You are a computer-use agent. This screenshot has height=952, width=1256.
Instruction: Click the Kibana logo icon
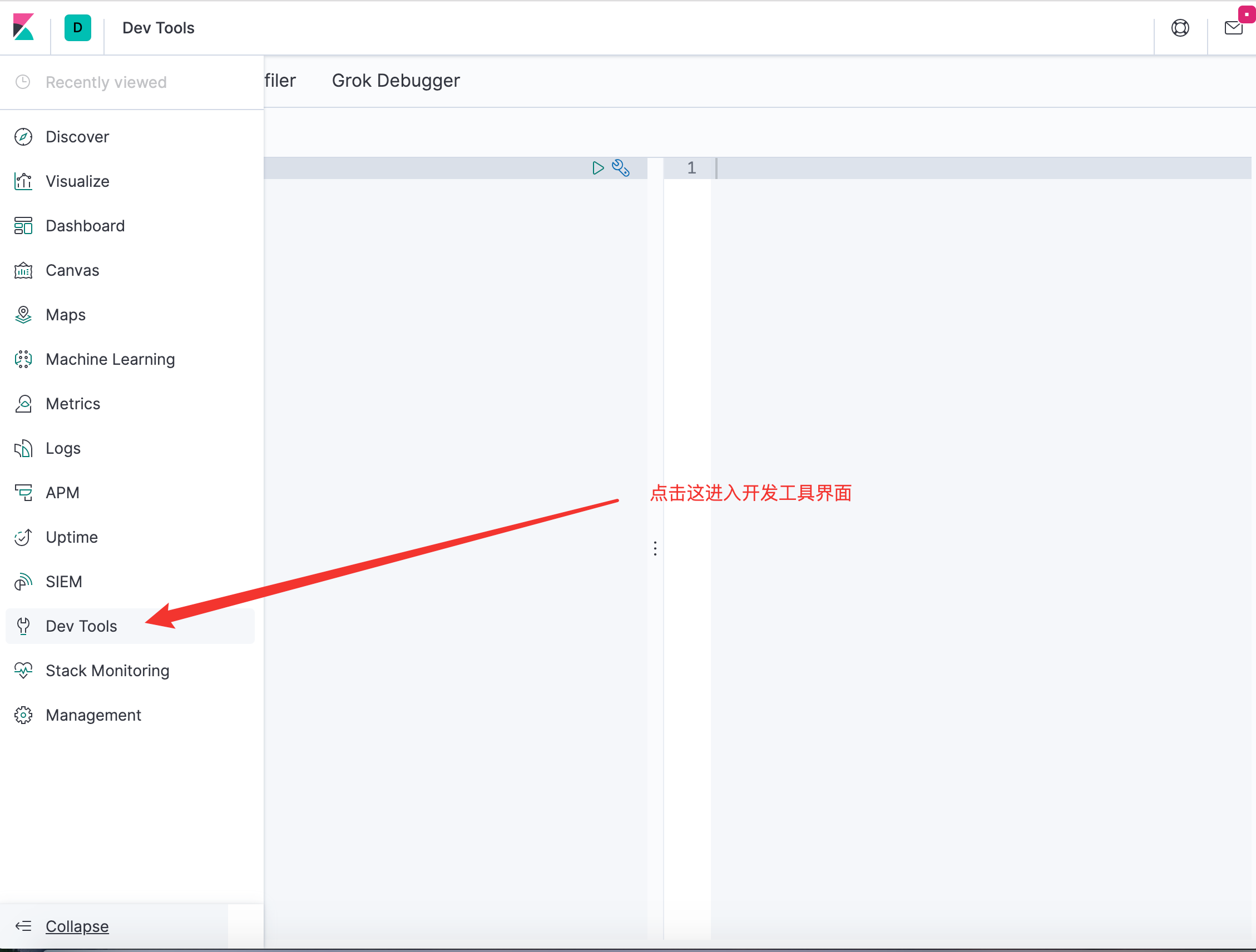point(24,27)
